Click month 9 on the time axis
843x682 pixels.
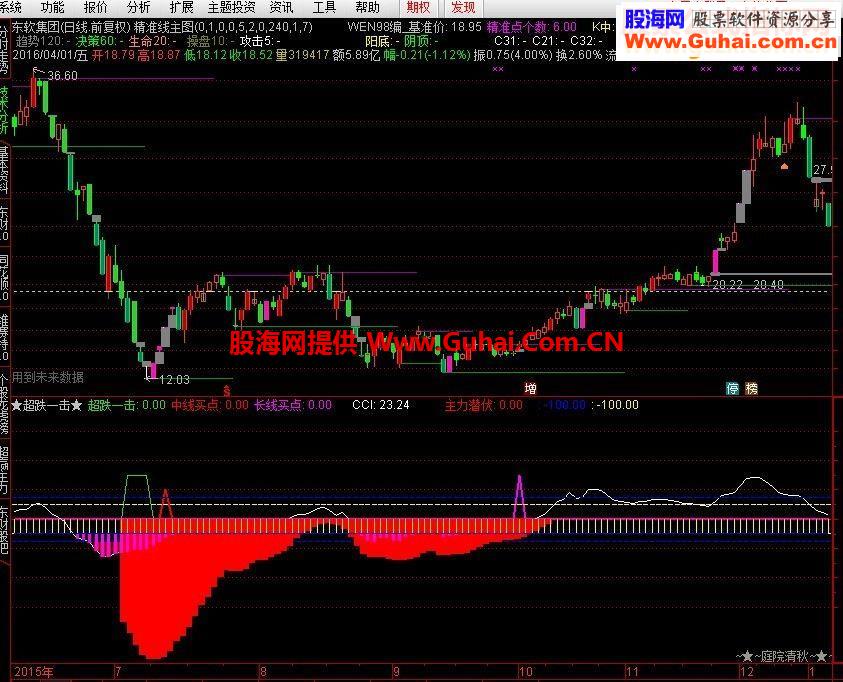(x=396, y=671)
